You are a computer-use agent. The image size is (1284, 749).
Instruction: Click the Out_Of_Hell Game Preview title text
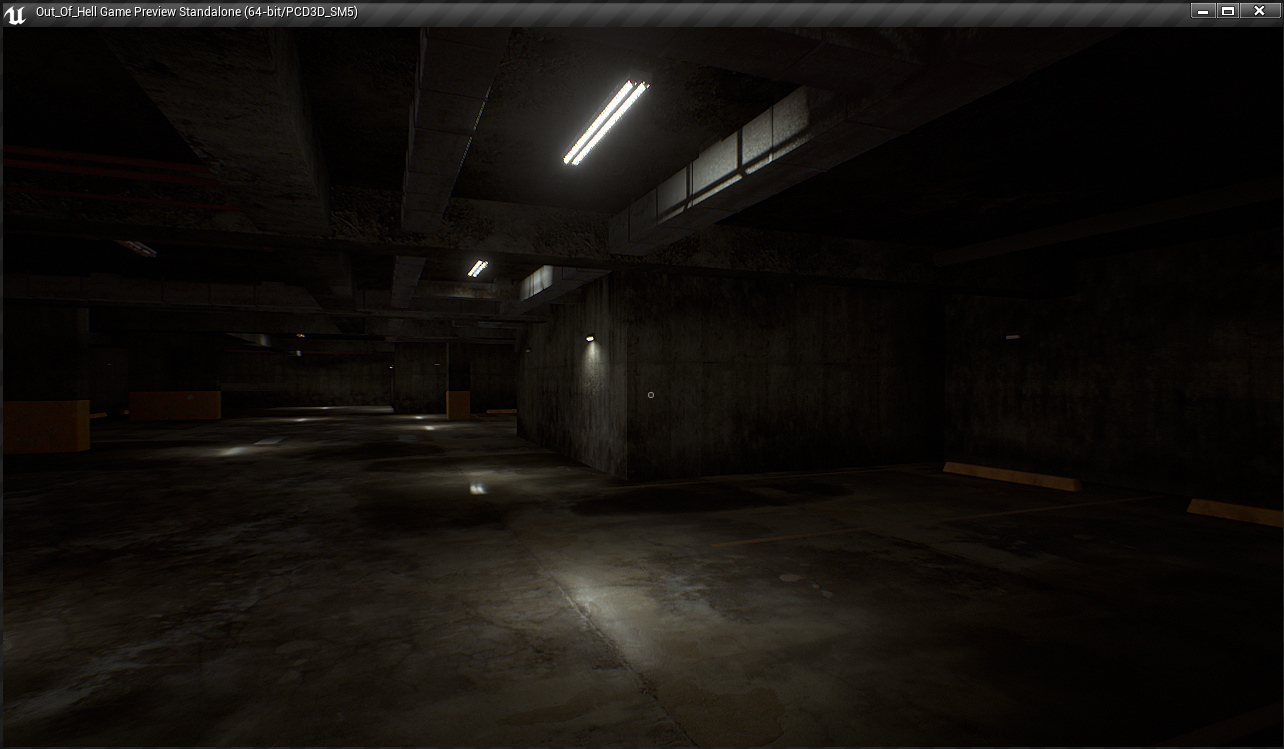196,12
